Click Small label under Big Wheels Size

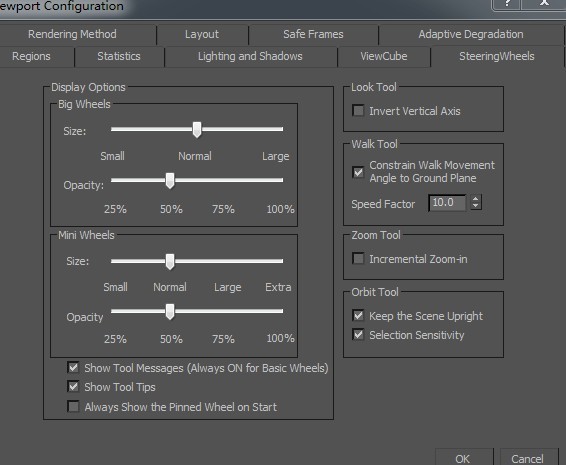[113, 156]
